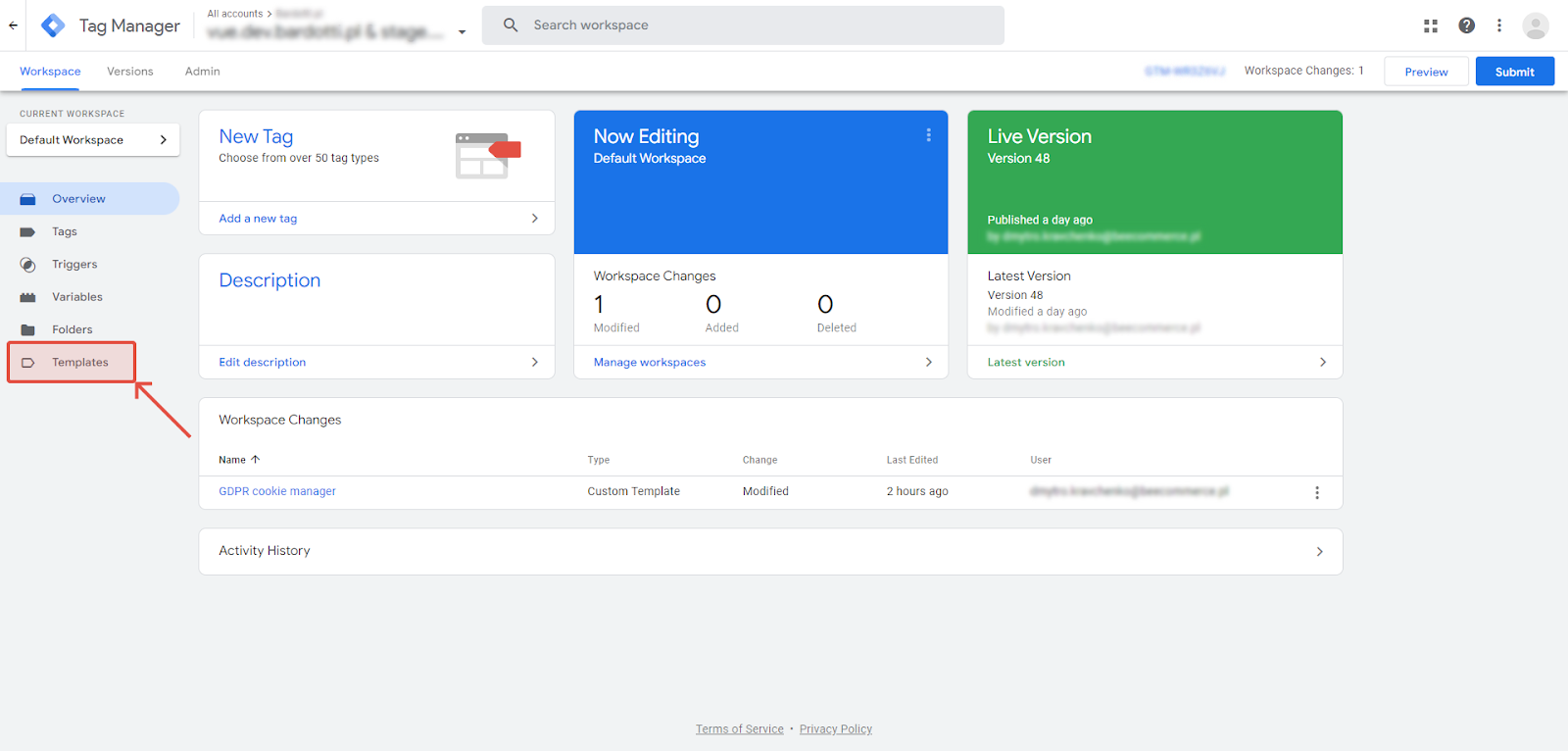
Task: Open the Google apps grid
Action: tap(1431, 25)
